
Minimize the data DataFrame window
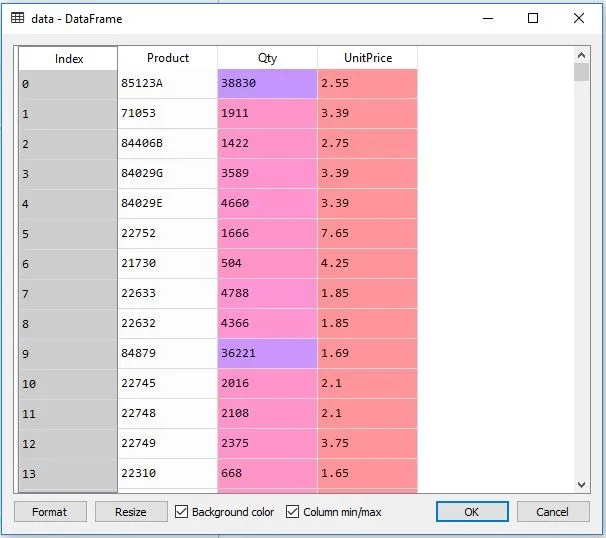coord(488,18)
